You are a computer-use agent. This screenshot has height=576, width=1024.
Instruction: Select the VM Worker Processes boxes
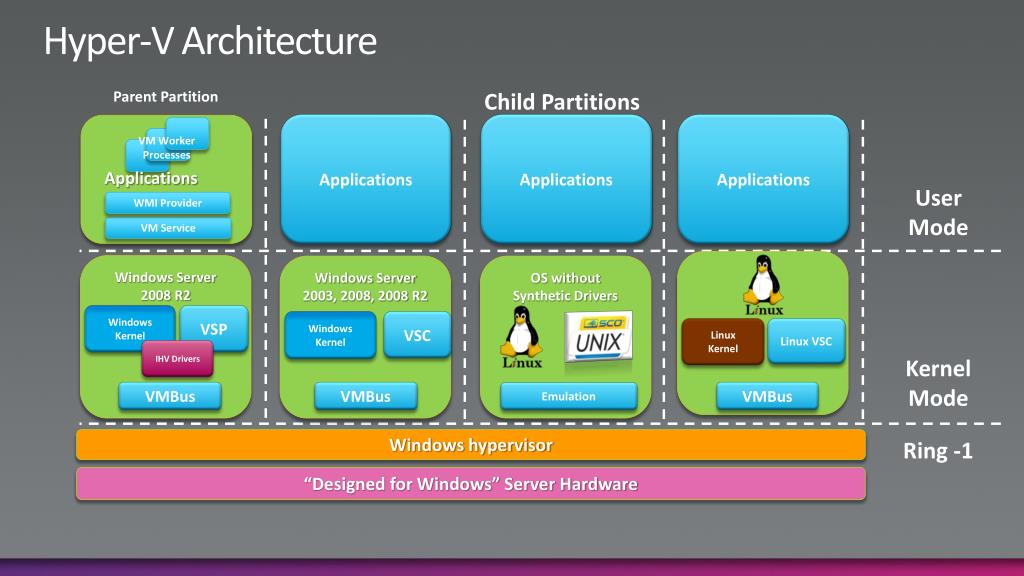tap(167, 145)
